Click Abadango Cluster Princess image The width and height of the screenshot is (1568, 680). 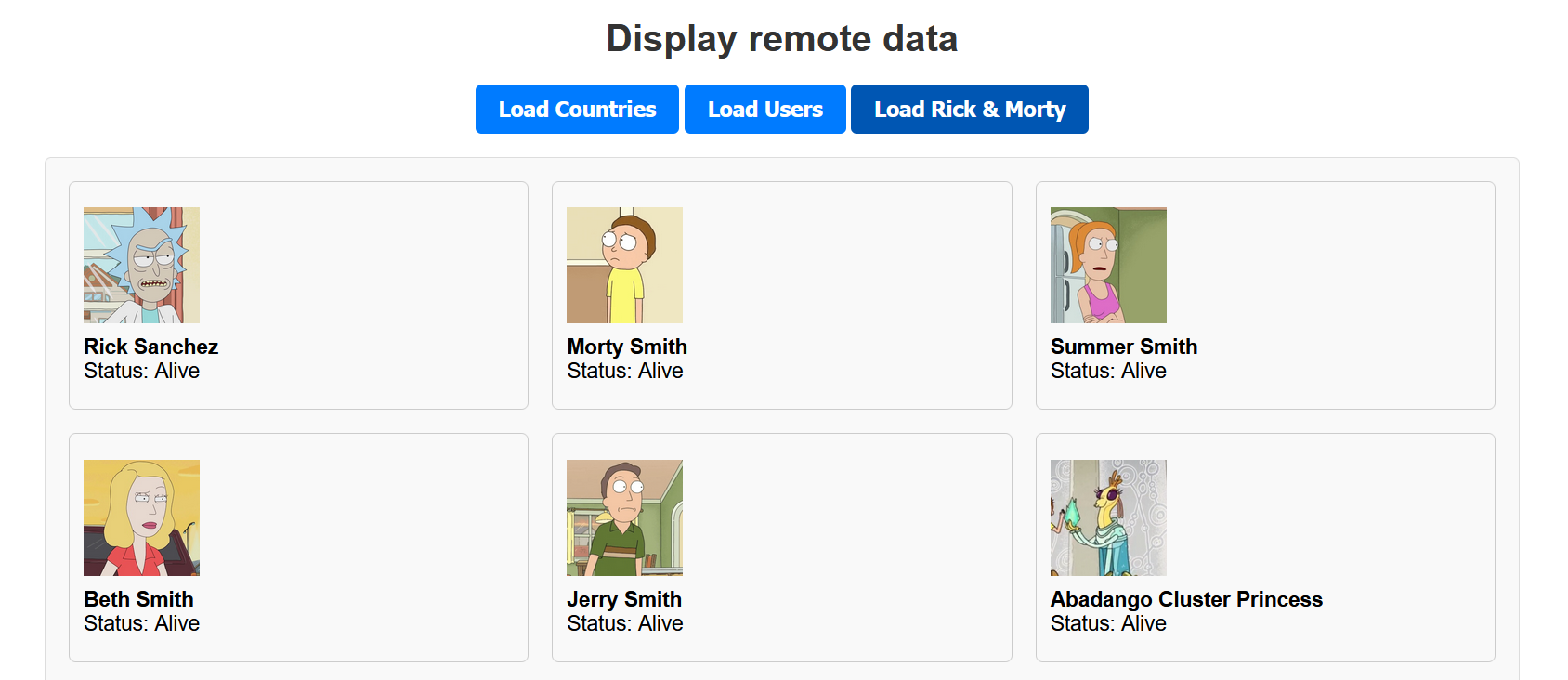pos(1108,517)
